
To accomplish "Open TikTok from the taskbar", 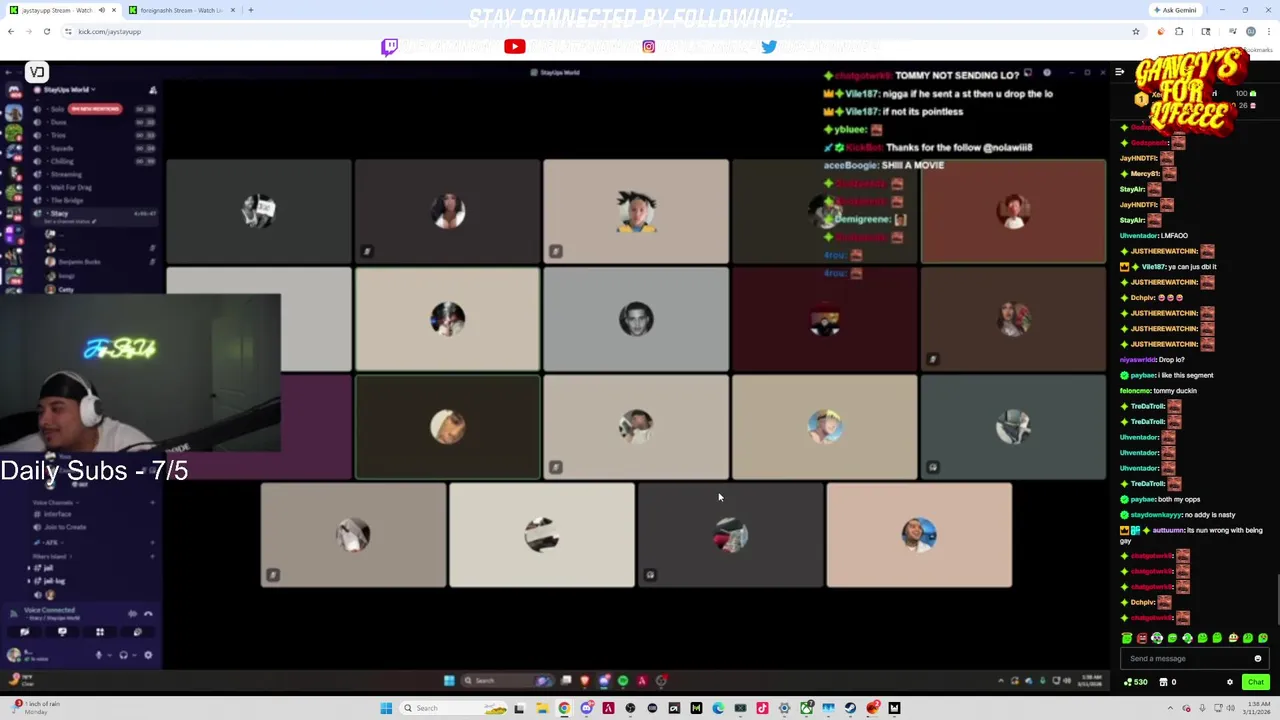I will [762, 708].
